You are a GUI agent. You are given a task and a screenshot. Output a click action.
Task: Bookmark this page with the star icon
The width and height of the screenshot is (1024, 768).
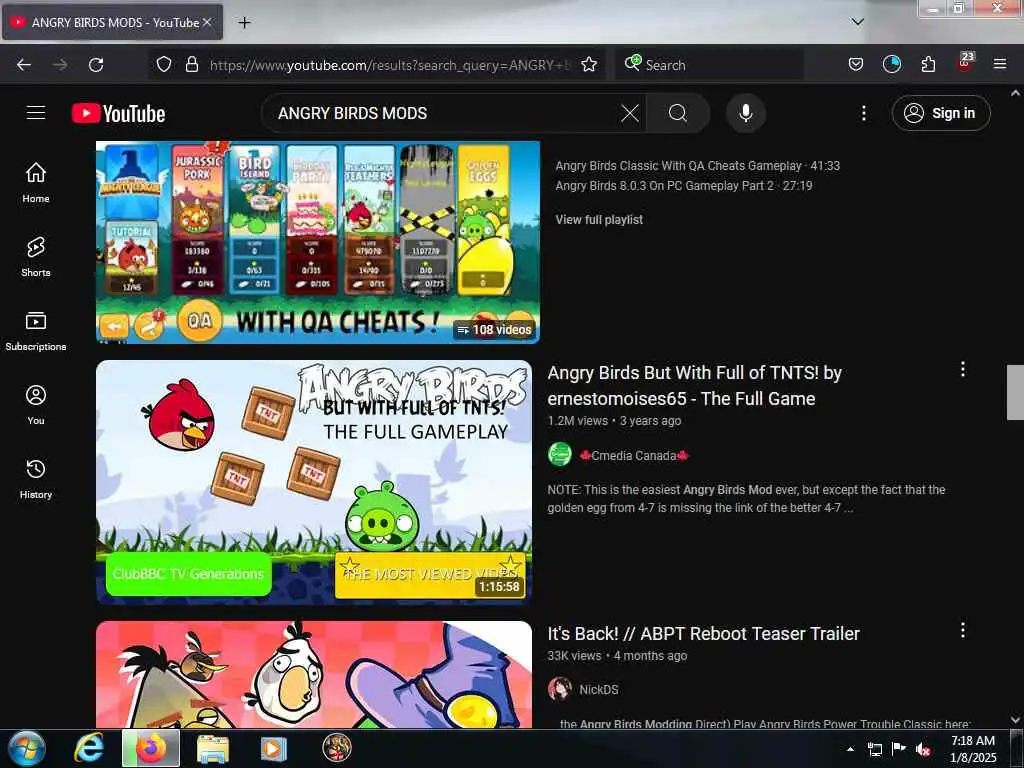tap(589, 64)
